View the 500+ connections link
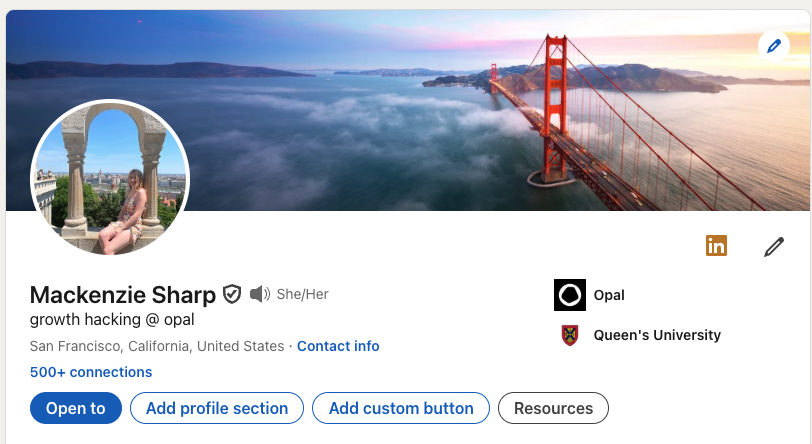 pos(91,372)
